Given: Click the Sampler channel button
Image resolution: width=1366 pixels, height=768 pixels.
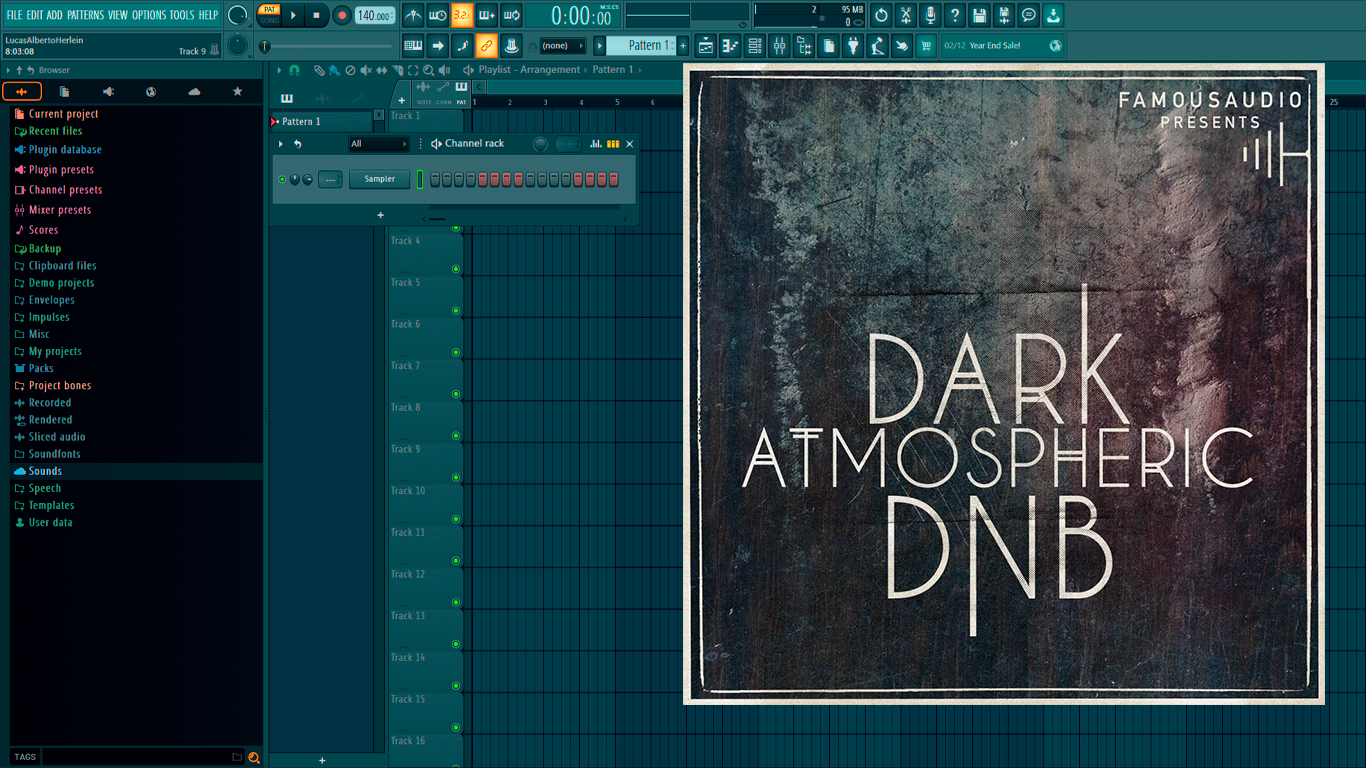Looking at the screenshot, I should (x=379, y=179).
